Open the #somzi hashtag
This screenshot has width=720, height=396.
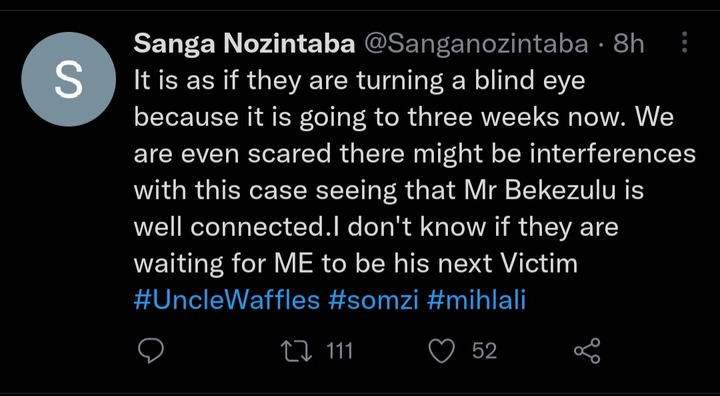coord(373,301)
